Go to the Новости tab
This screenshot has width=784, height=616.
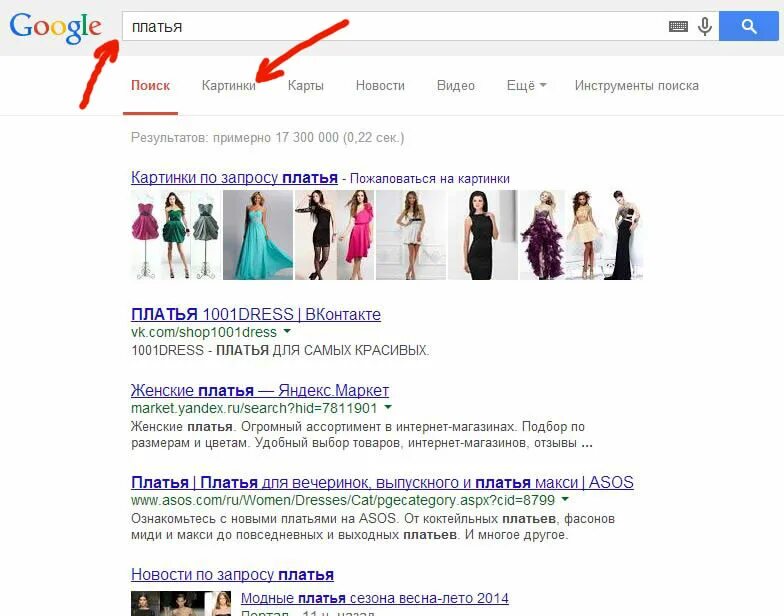pyautogui.click(x=380, y=86)
